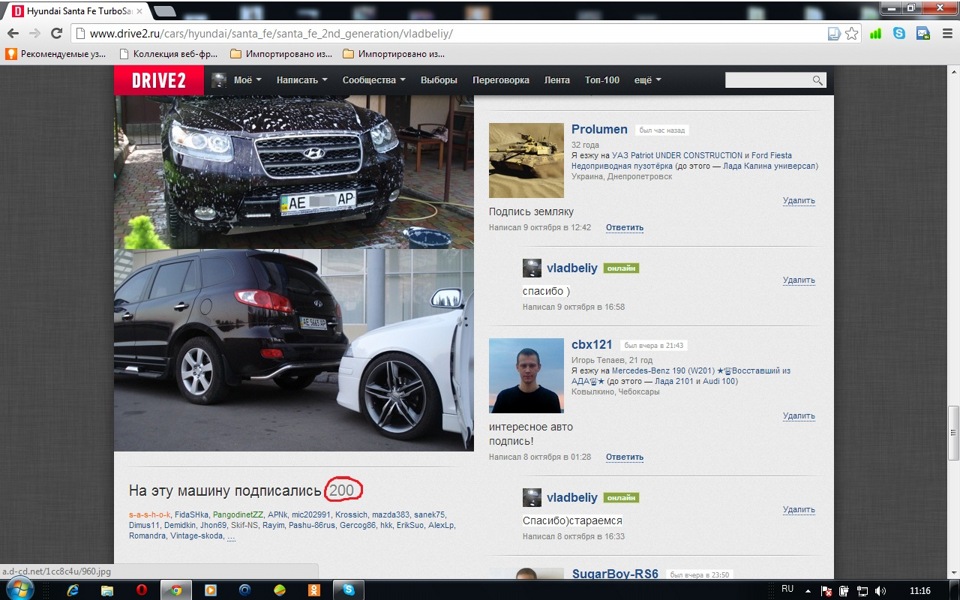Click the page vertical scrollbar thumb

[953, 433]
